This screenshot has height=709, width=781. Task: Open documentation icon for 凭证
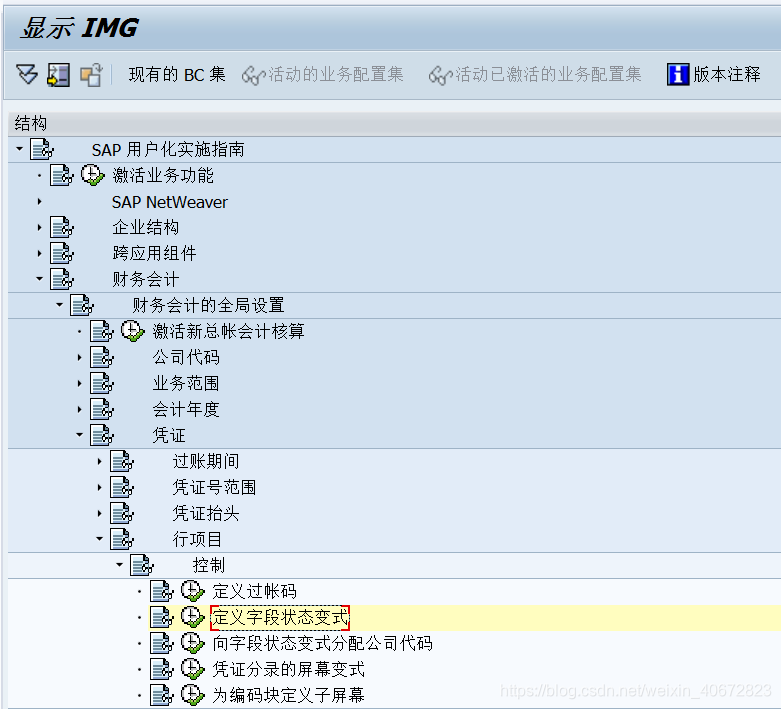(x=102, y=435)
